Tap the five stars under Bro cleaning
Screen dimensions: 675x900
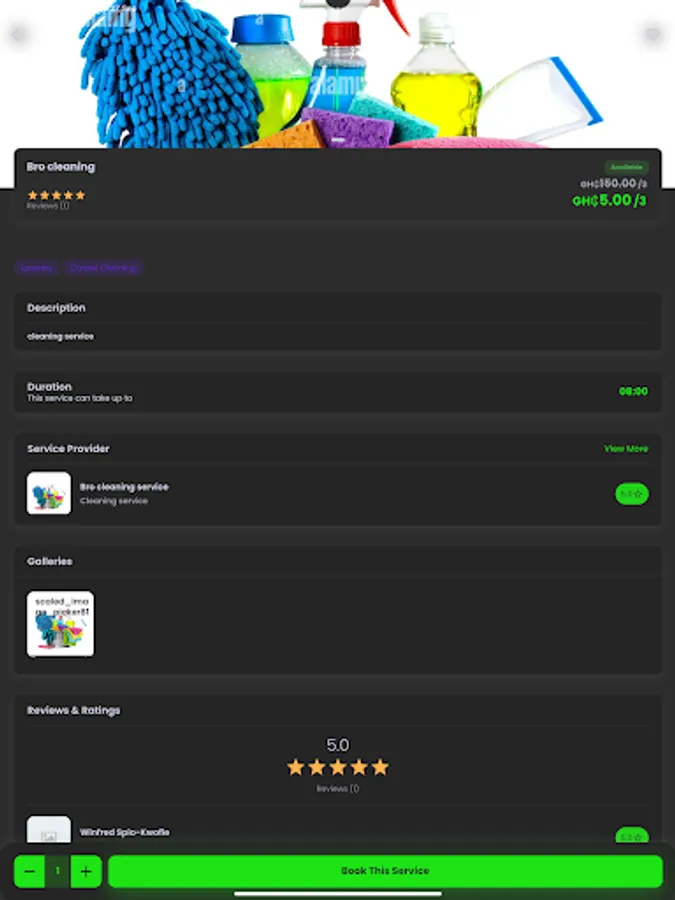(x=56, y=195)
